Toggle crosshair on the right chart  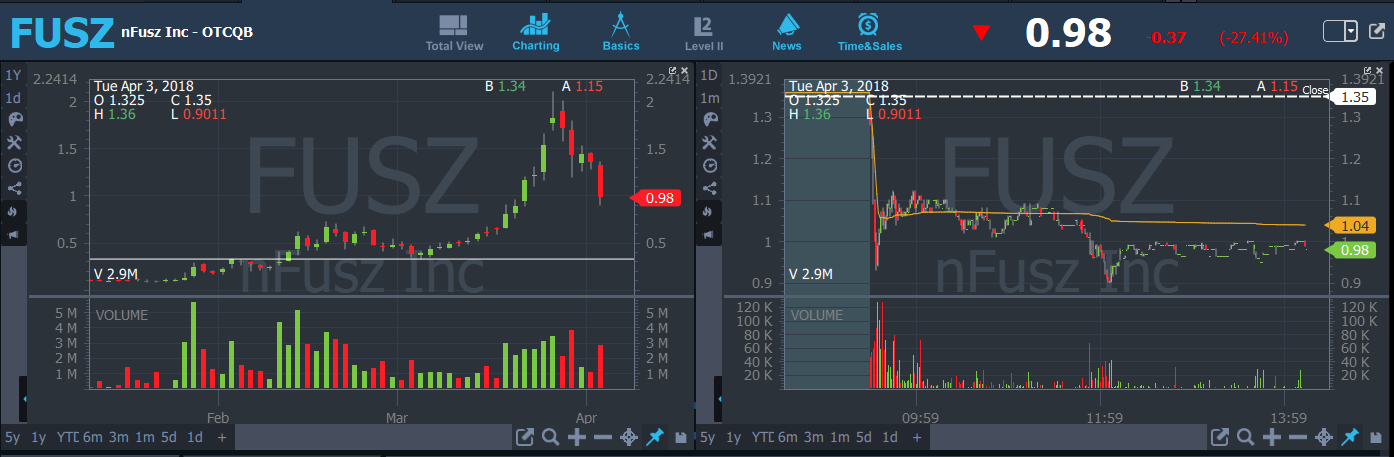click(x=1323, y=437)
